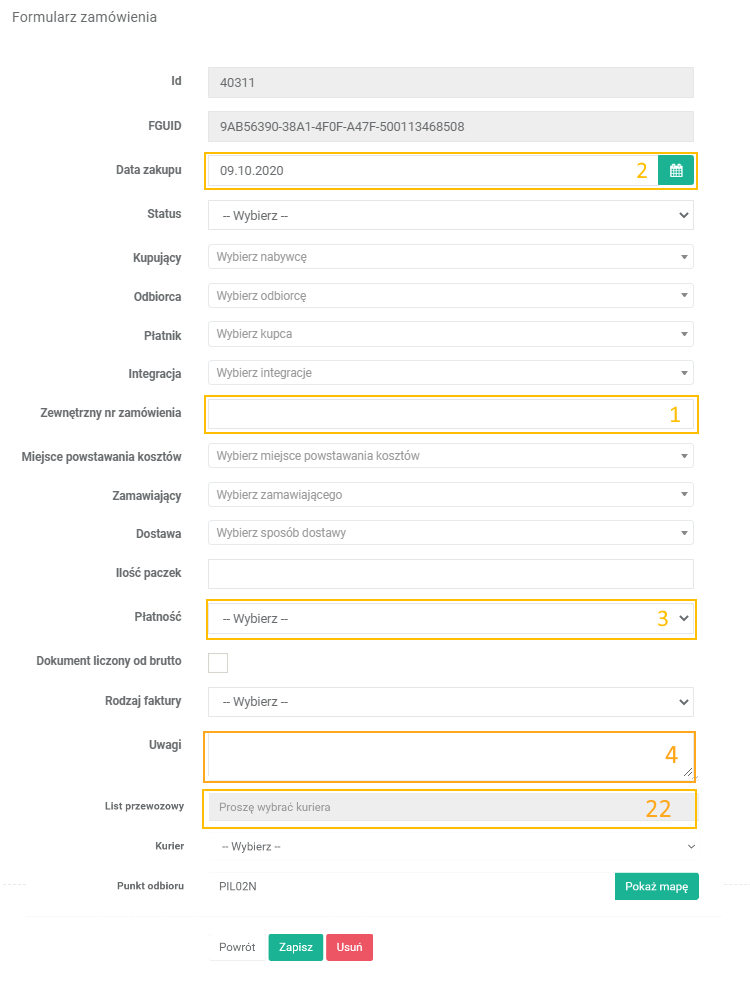Click into the Ilość paczek field
Screen dimensions: 750x1000
point(450,574)
